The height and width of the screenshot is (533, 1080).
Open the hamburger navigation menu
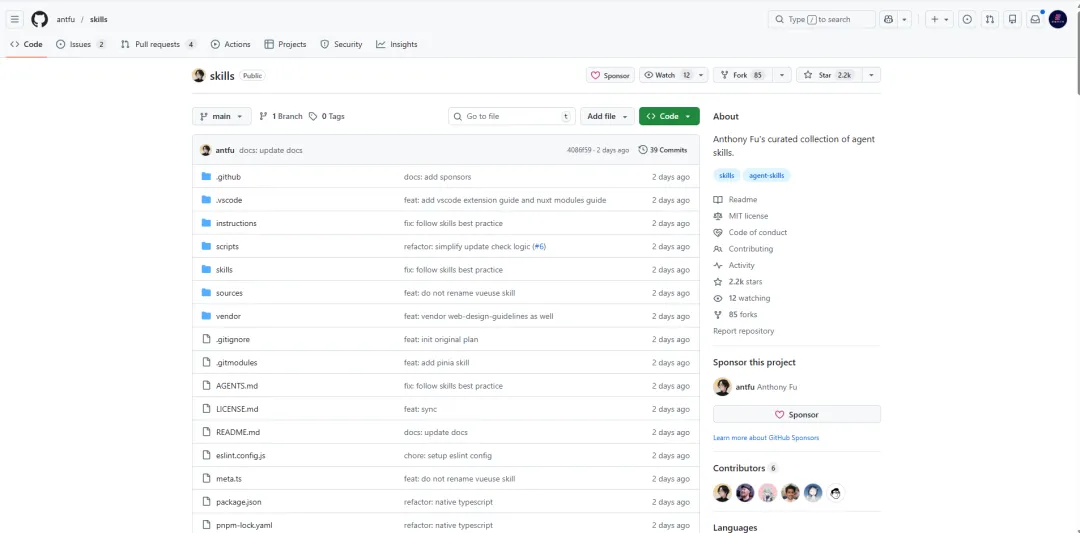click(14, 19)
